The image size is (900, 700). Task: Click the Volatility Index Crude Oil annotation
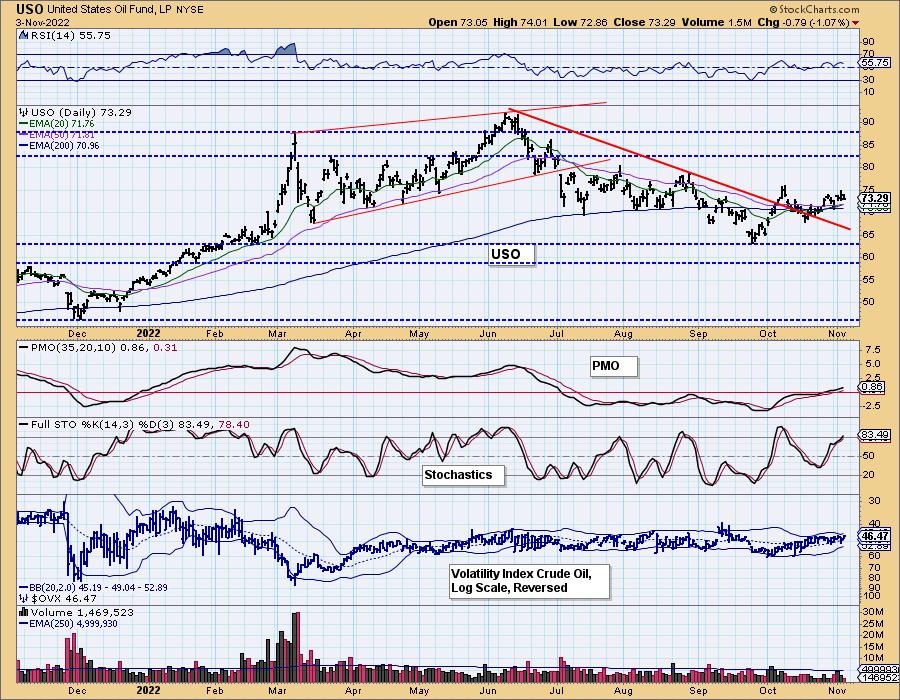click(529, 581)
